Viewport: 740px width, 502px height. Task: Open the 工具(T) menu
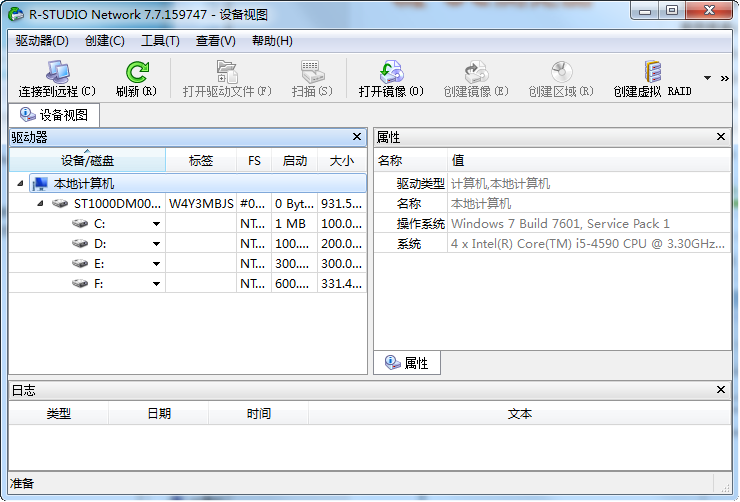160,41
